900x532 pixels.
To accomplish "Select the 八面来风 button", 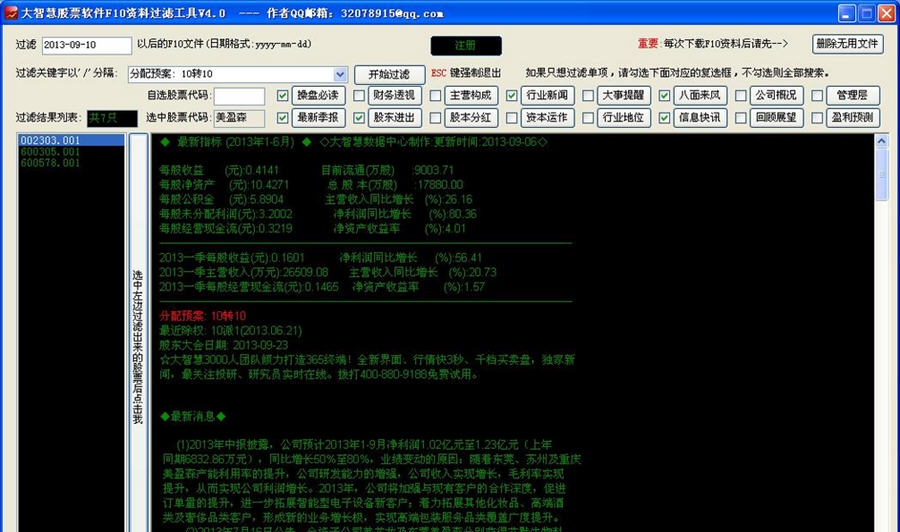I will (x=700, y=95).
